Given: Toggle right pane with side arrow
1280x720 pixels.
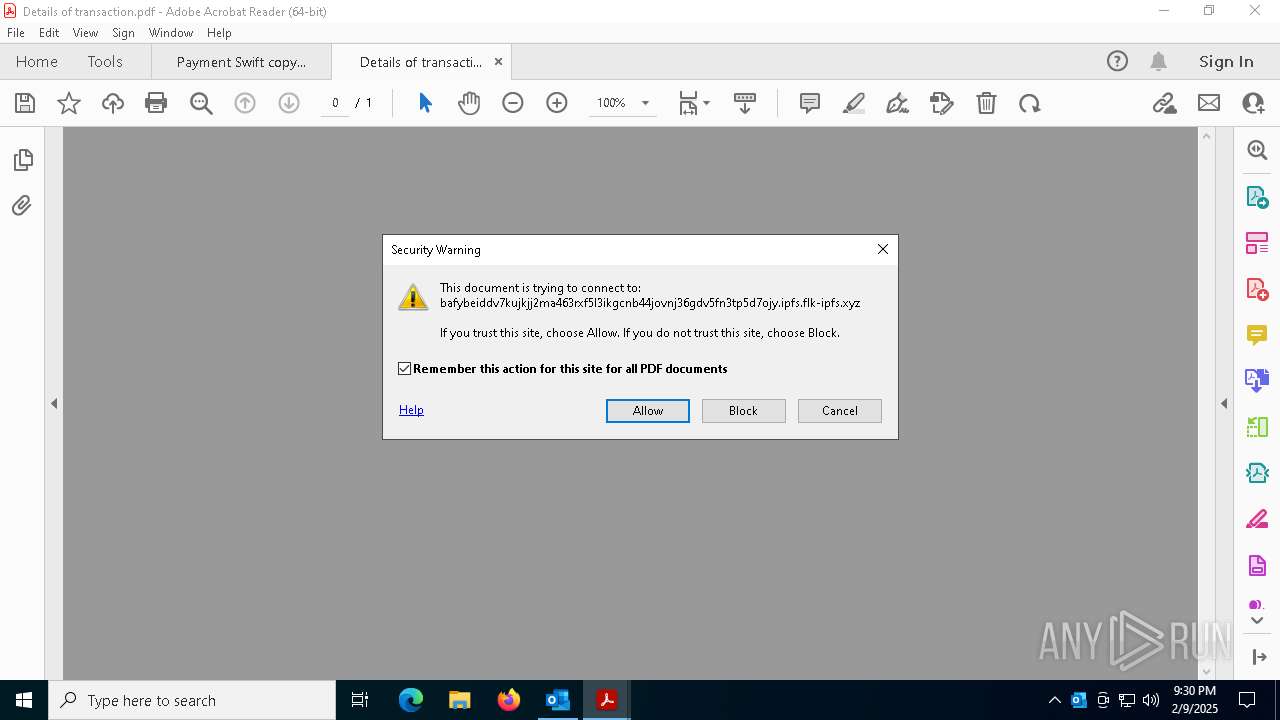Looking at the screenshot, I should coord(1224,404).
